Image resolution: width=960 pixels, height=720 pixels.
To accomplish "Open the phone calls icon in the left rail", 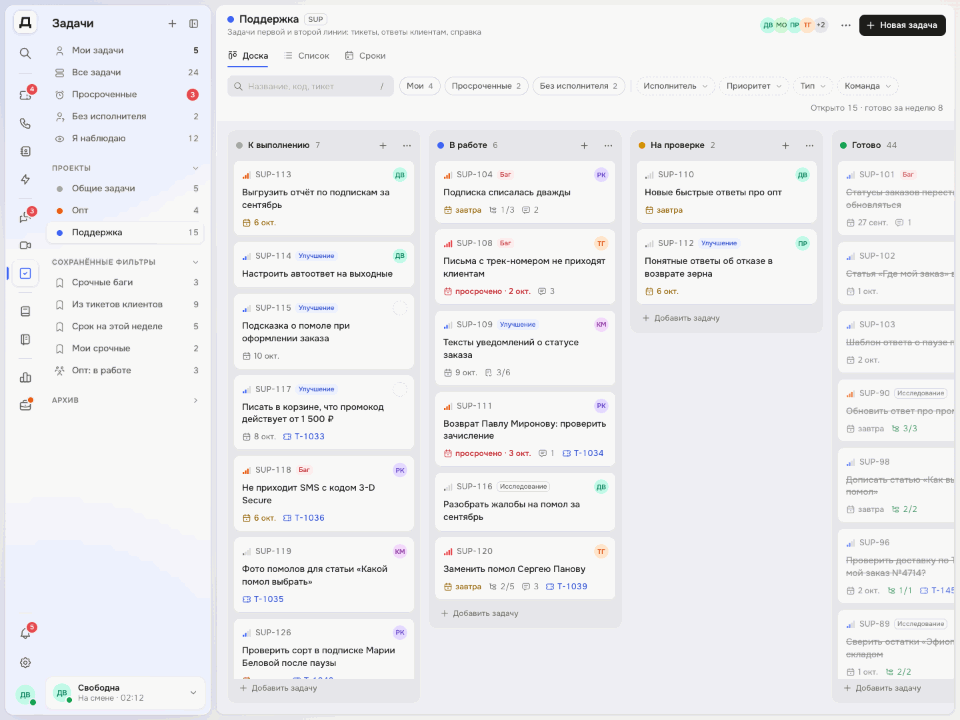I will 25,123.
